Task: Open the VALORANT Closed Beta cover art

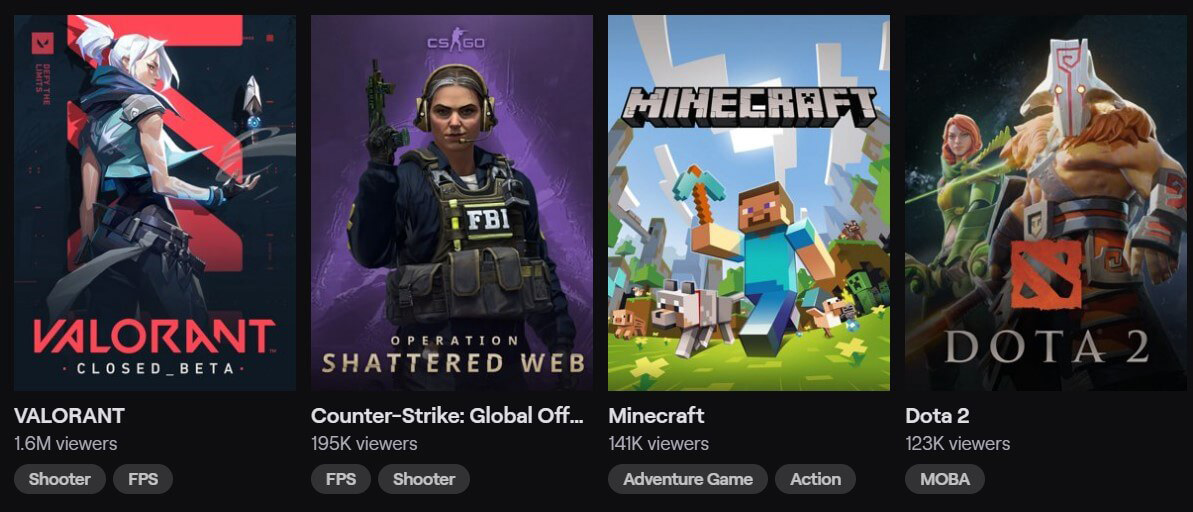Action: coord(154,202)
